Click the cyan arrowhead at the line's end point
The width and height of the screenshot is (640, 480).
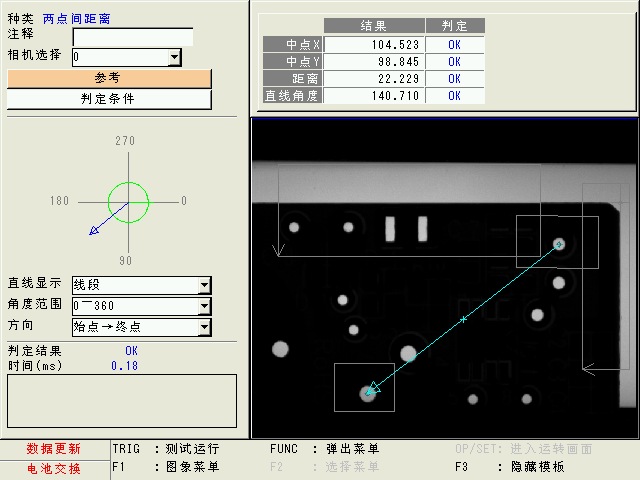click(372, 388)
